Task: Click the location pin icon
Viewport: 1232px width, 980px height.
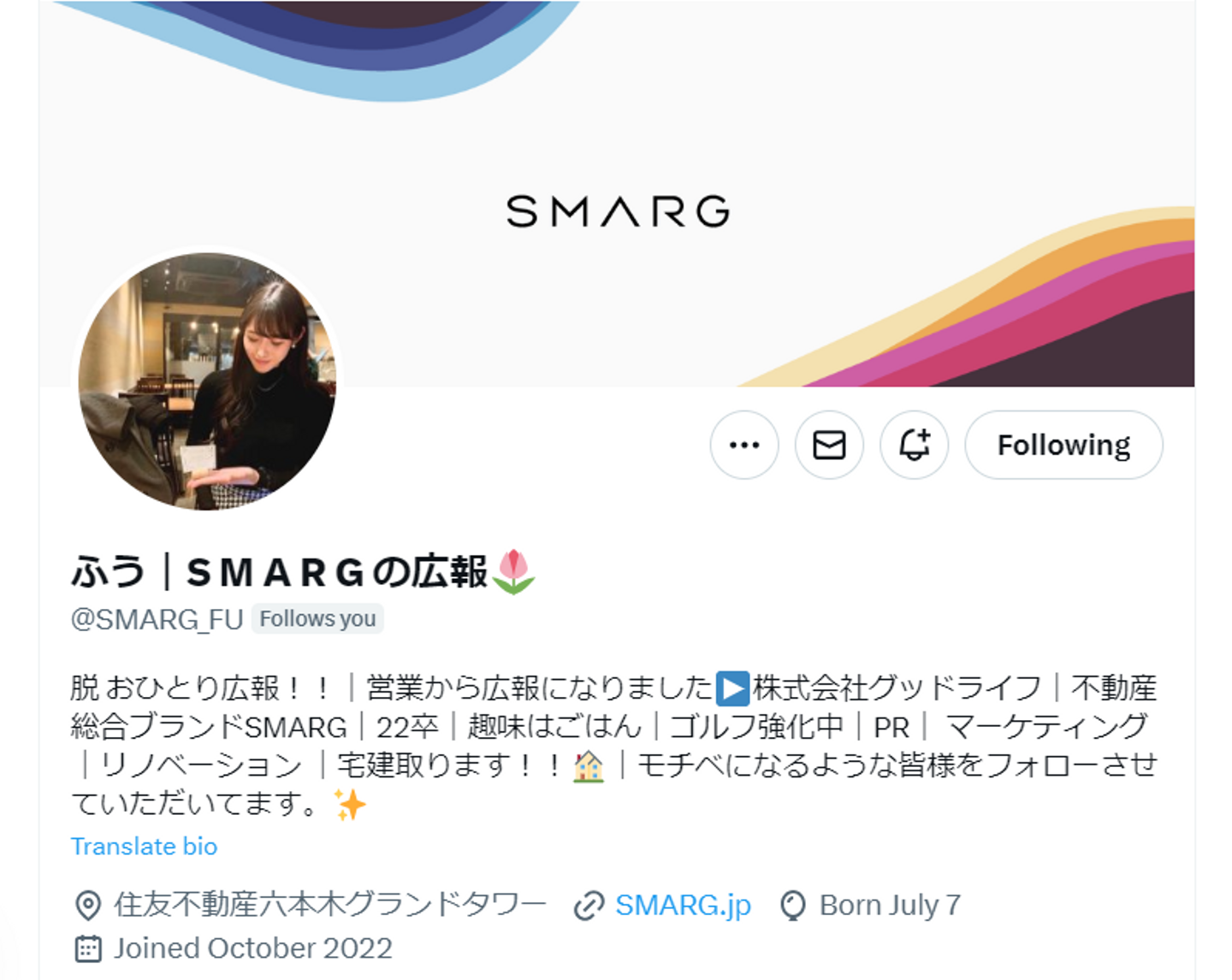Action: coord(88,905)
